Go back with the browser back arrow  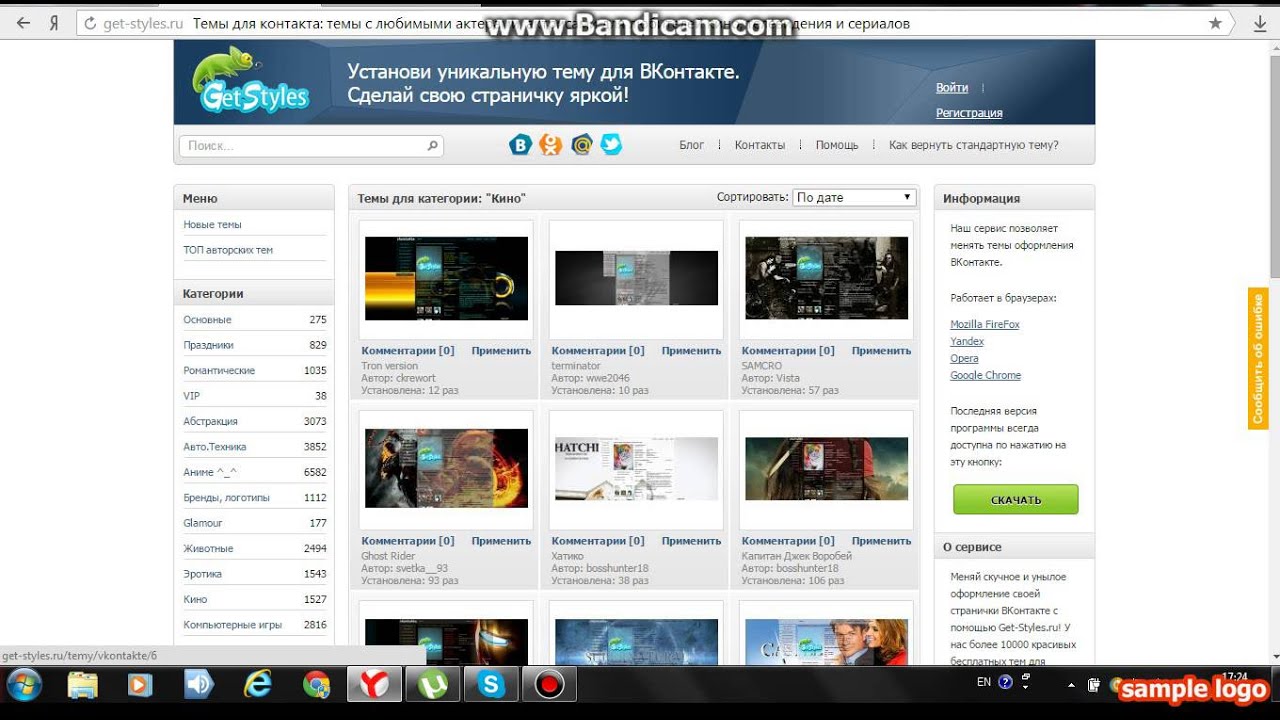[23, 23]
